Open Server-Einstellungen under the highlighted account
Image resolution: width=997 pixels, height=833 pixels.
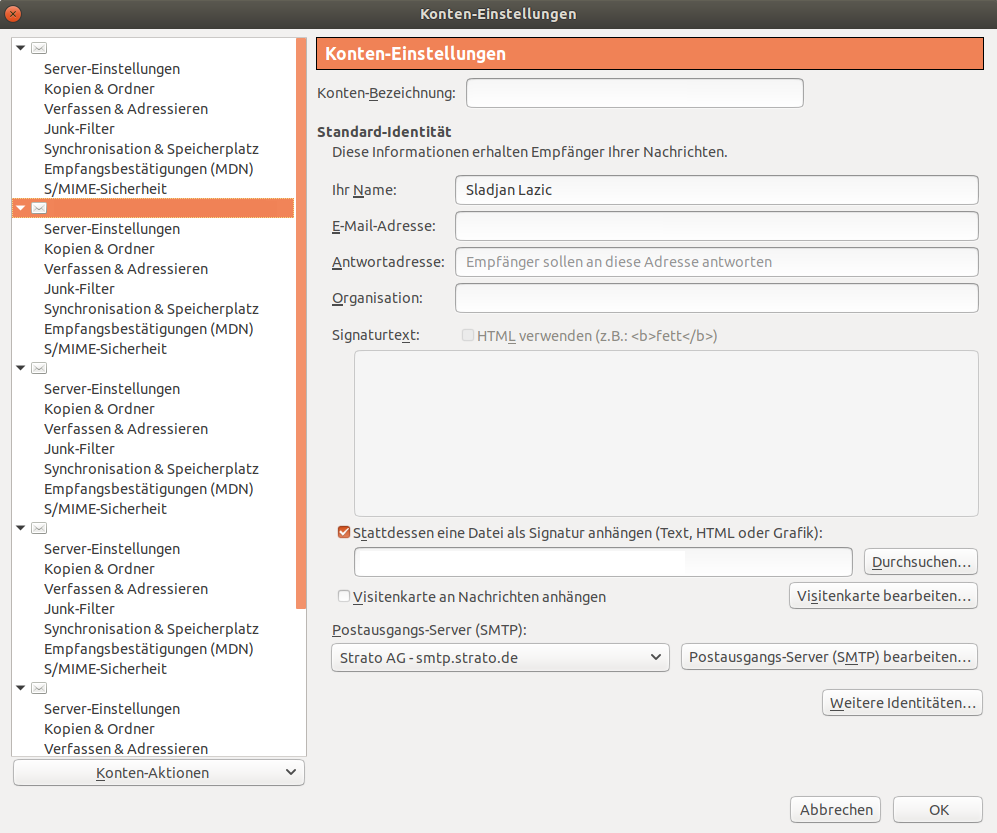112,229
